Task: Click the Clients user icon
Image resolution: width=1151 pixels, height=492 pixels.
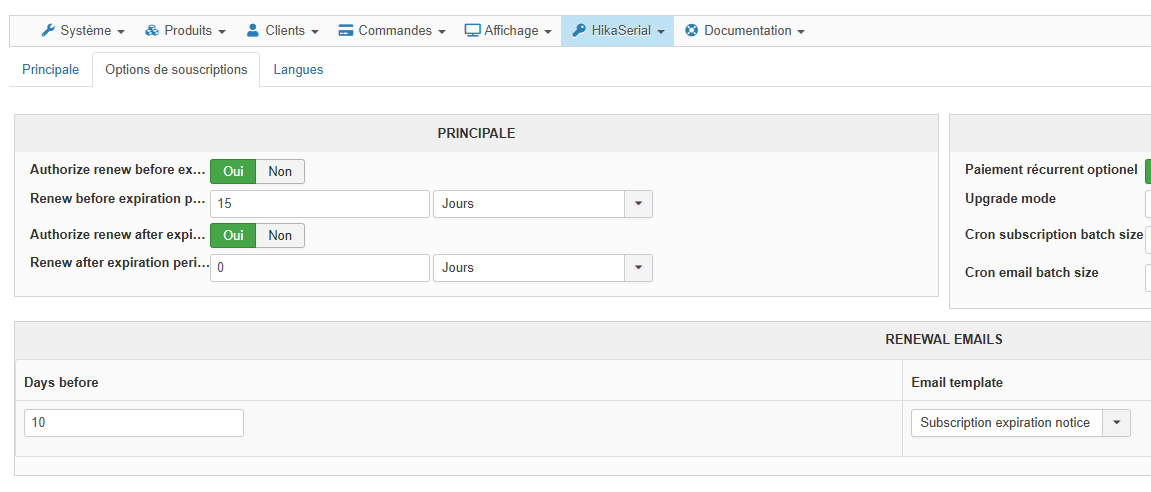Action: pyautogui.click(x=253, y=31)
